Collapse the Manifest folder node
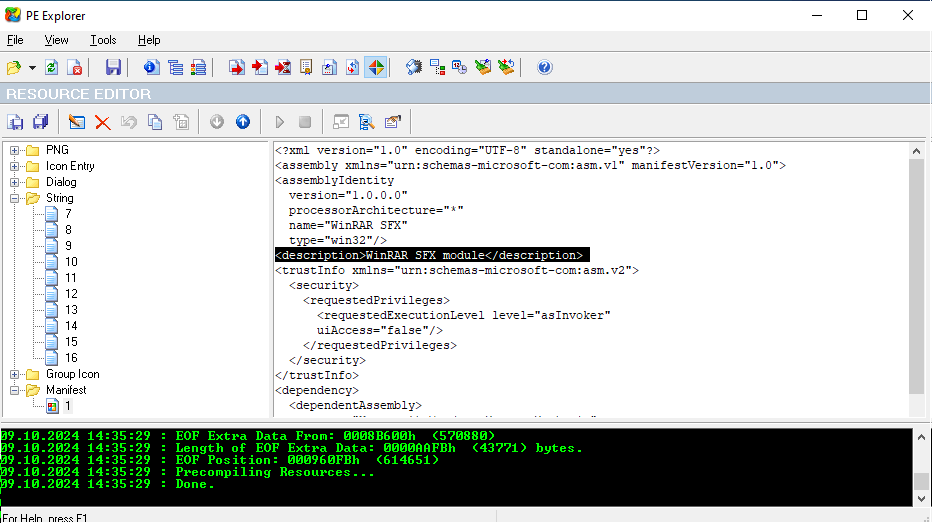 click(x=14, y=390)
